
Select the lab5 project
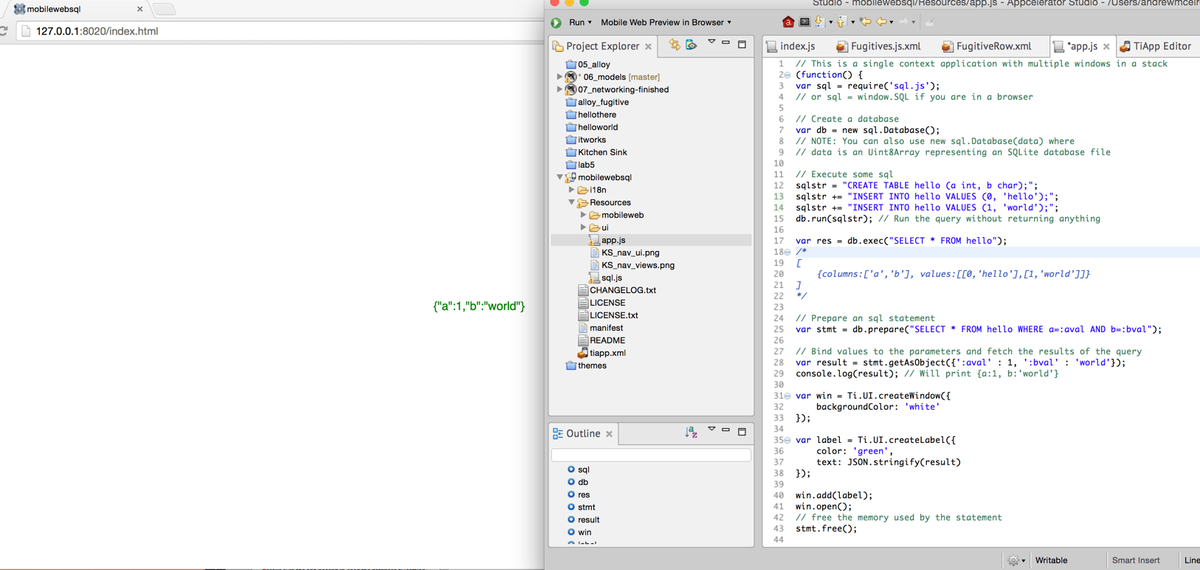[x=581, y=165]
